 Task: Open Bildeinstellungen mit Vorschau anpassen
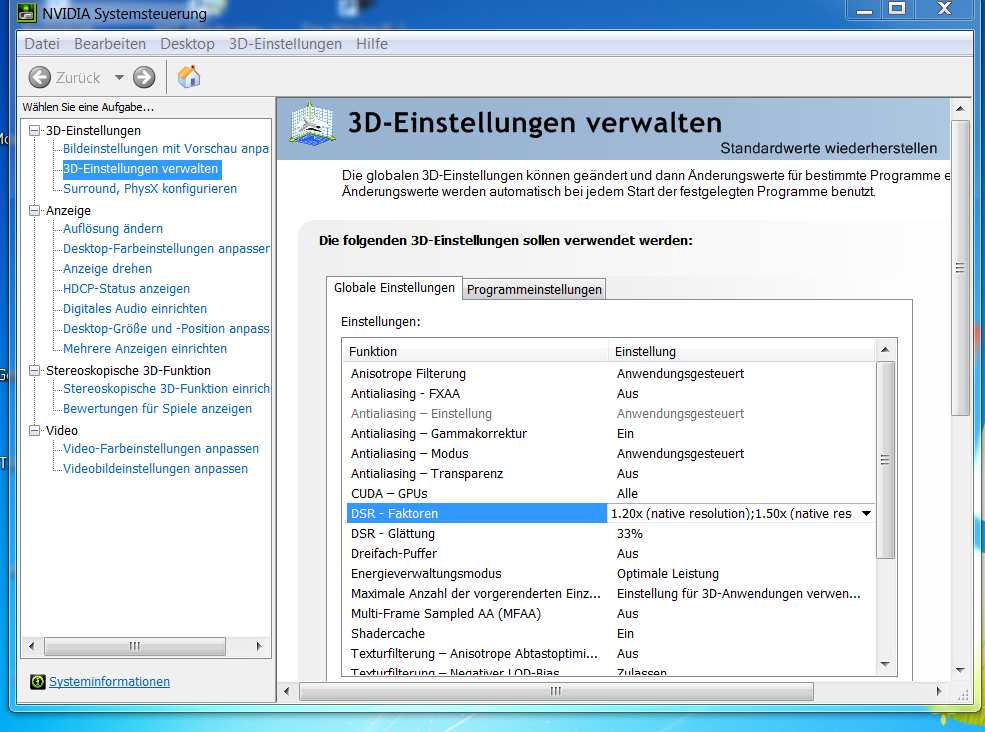click(166, 149)
